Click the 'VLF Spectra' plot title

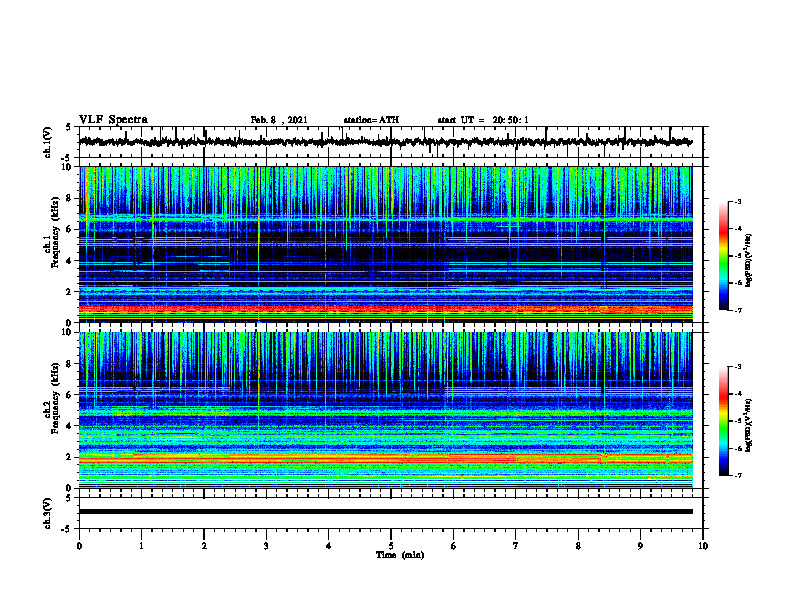[x=113, y=120]
